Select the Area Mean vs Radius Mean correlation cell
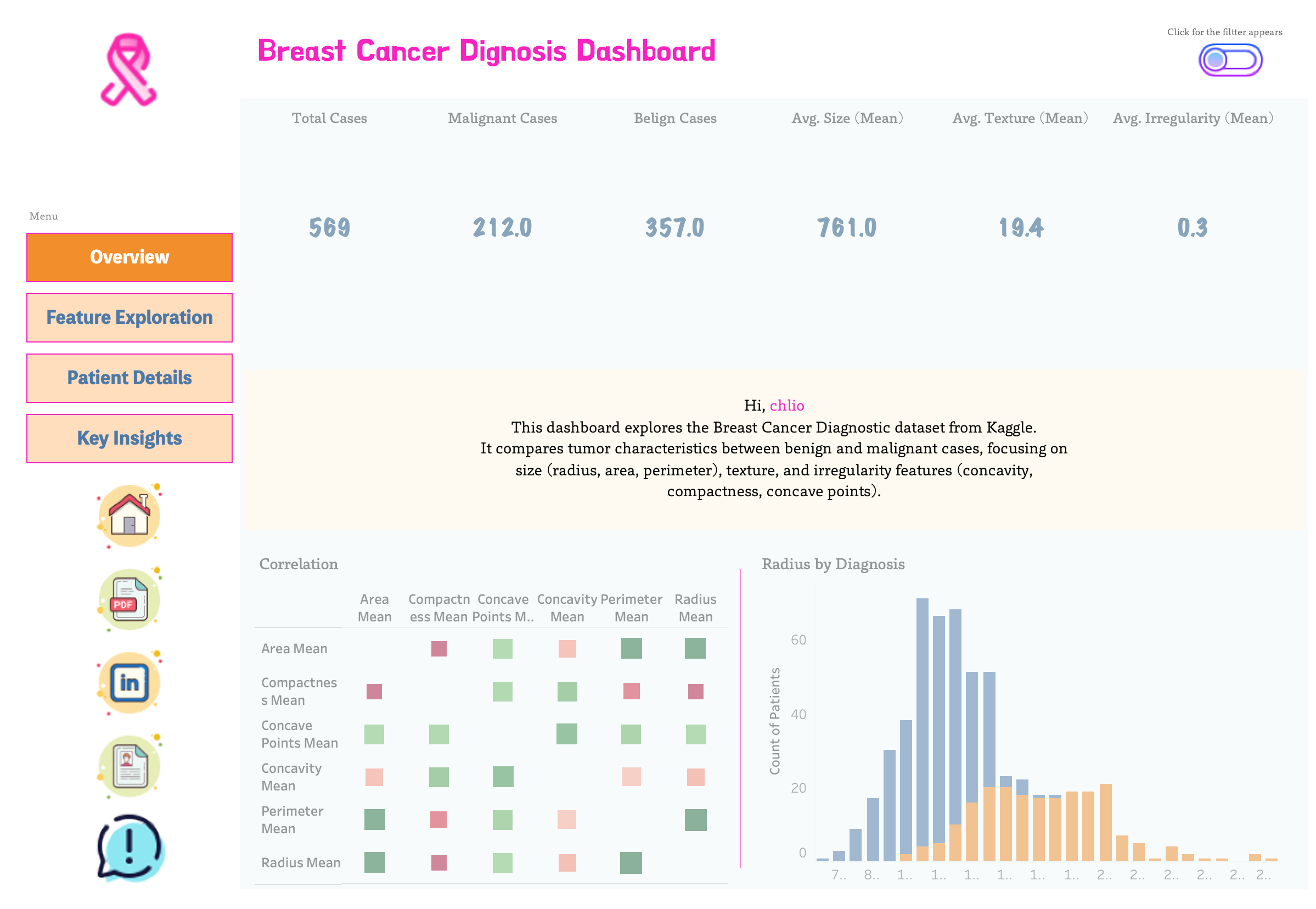The image size is (1316, 909). tap(695, 648)
